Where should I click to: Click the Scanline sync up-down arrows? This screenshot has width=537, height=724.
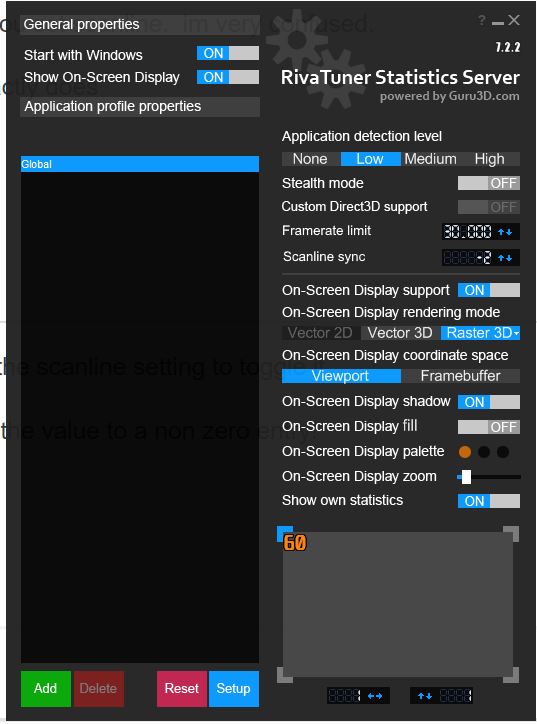505,258
